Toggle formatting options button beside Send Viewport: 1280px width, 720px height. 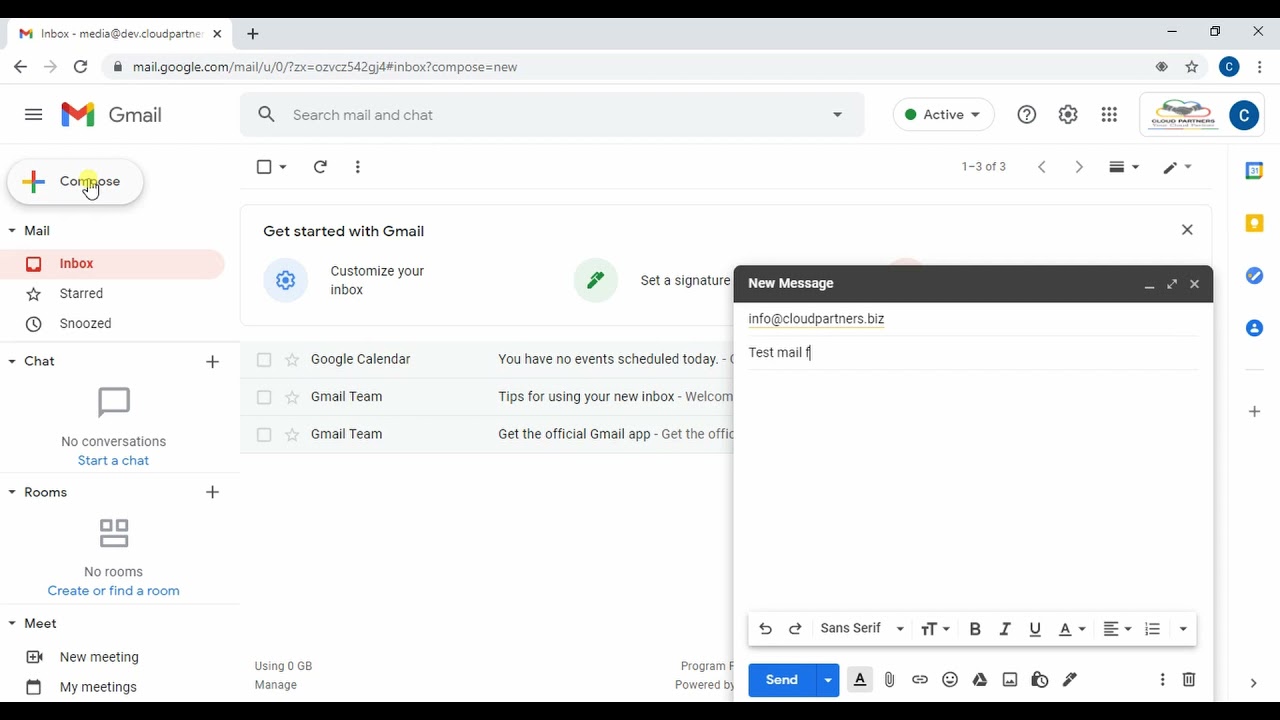[x=860, y=680]
